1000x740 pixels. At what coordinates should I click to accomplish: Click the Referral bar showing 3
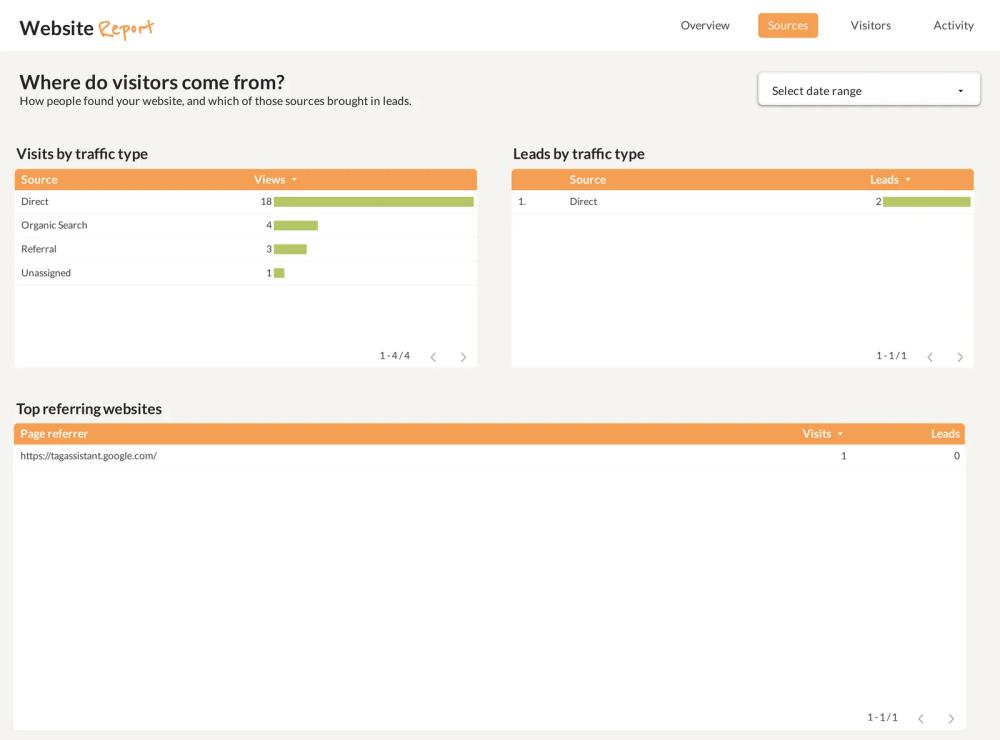[x=290, y=249]
